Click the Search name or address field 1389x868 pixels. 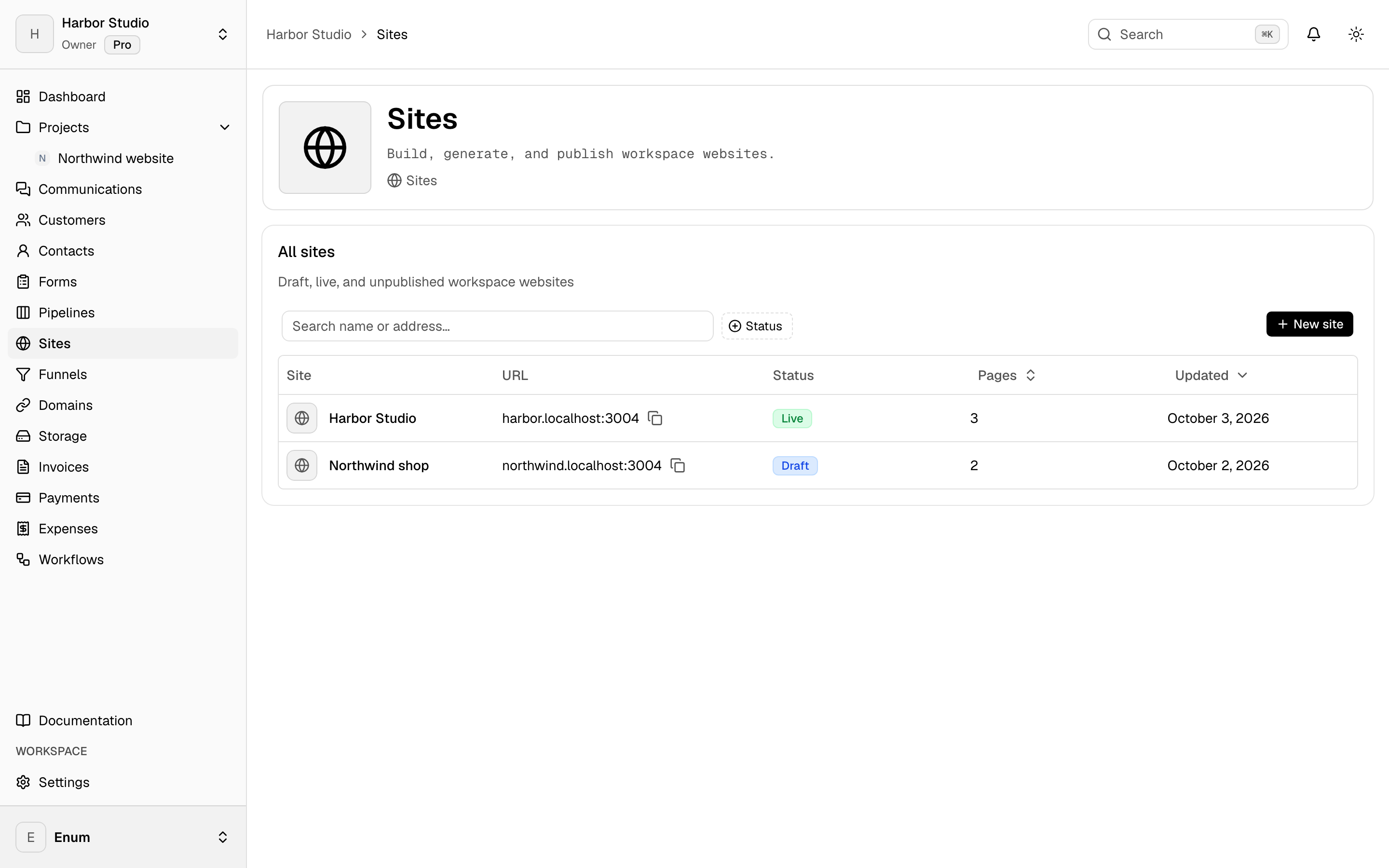point(497,326)
